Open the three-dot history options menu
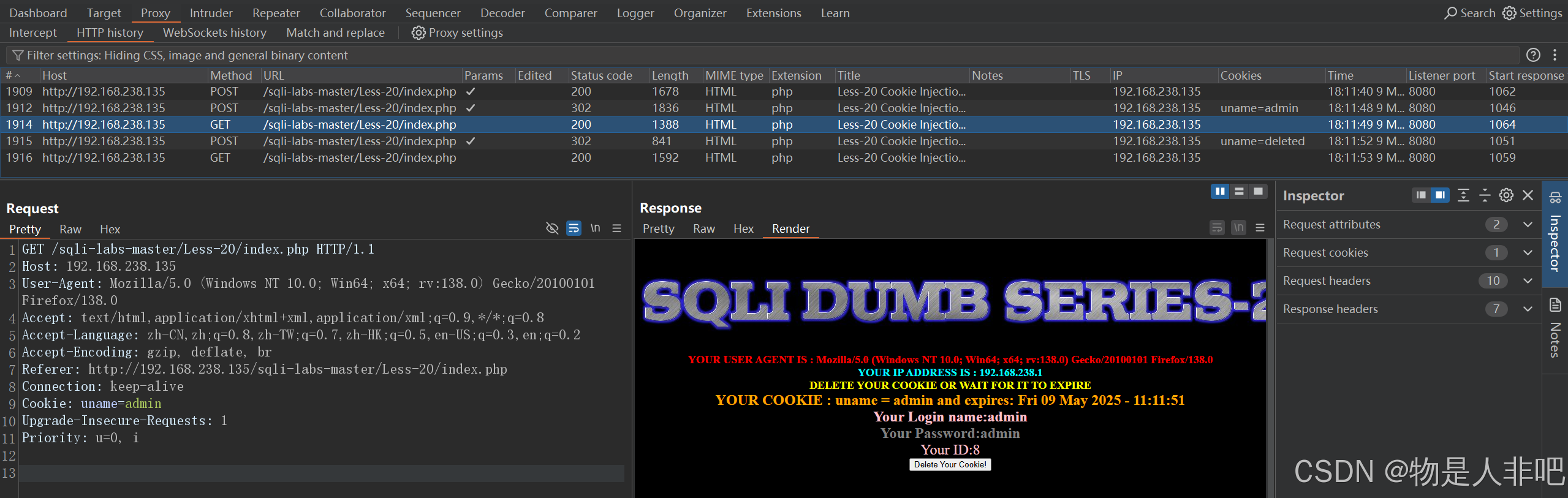The height and width of the screenshot is (498, 1568). (x=1555, y=55)
